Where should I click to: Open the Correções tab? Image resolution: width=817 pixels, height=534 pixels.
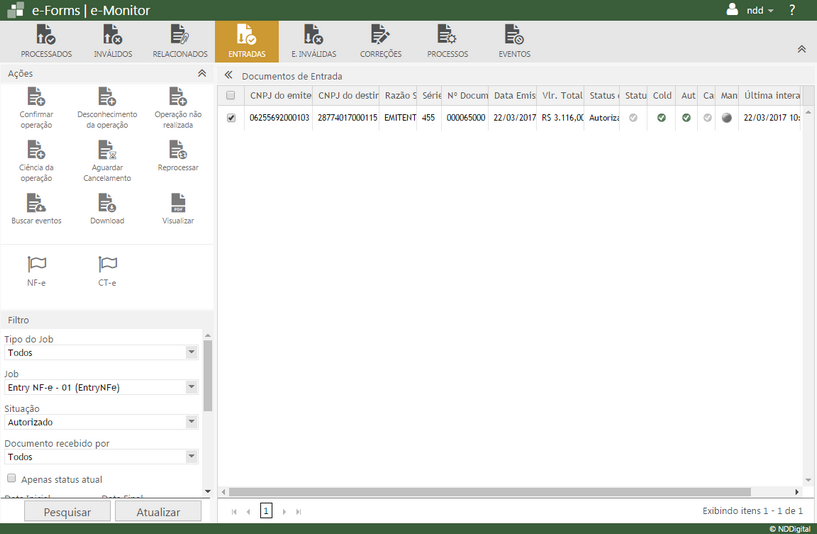coord(380,42)
